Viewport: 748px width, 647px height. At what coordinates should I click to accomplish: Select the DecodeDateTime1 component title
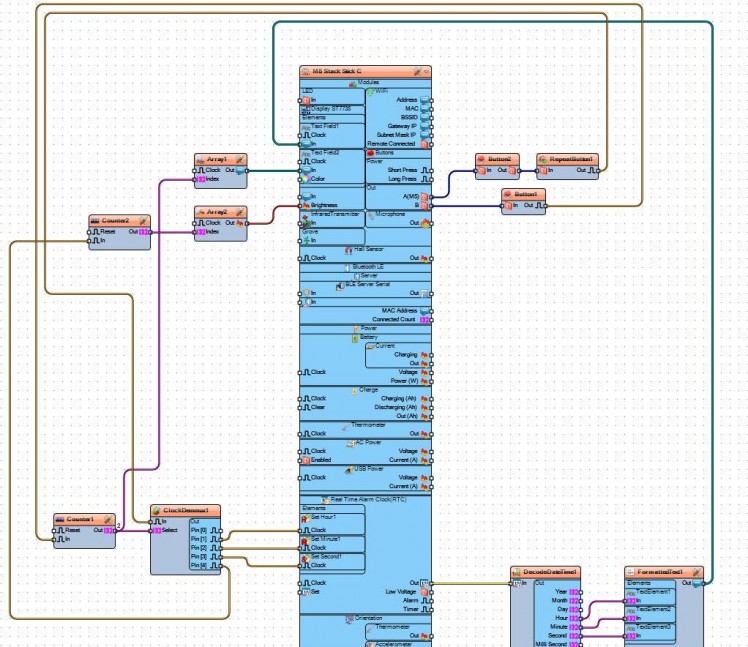(550, 572)
